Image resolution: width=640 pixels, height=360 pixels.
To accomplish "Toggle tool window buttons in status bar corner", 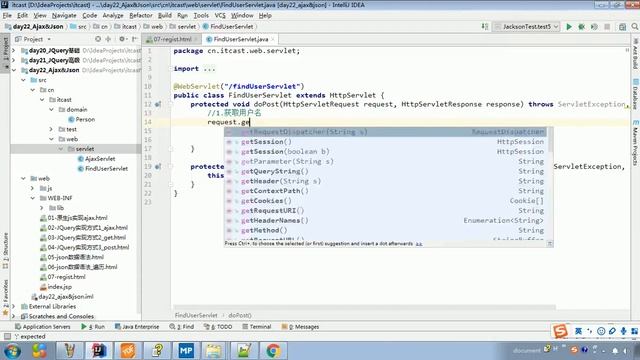I will click(7, 336).
